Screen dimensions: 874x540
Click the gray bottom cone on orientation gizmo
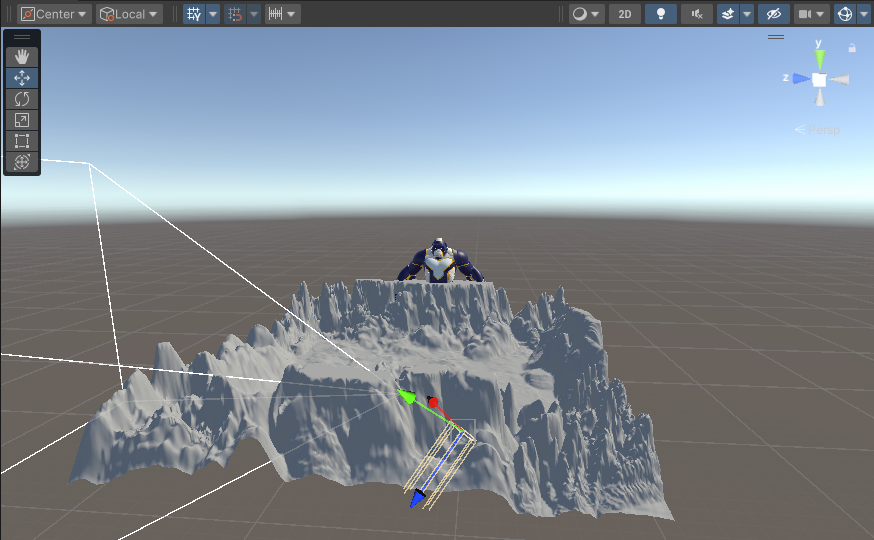819,98
